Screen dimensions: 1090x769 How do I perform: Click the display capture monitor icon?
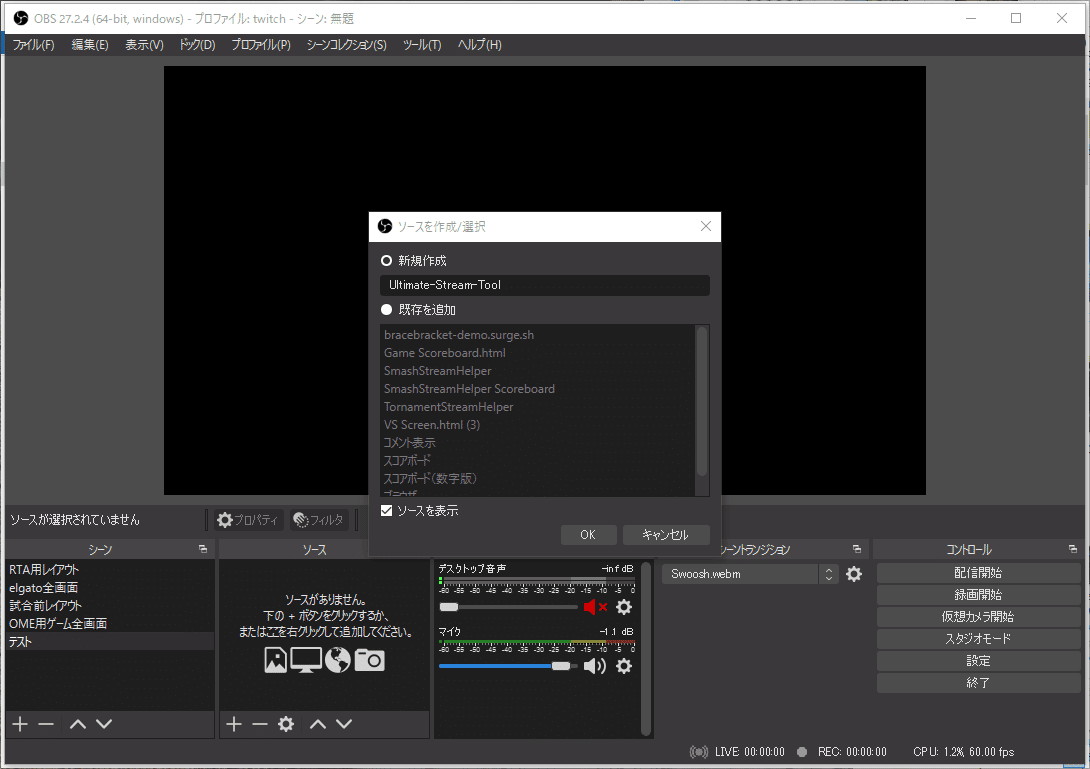306,660
